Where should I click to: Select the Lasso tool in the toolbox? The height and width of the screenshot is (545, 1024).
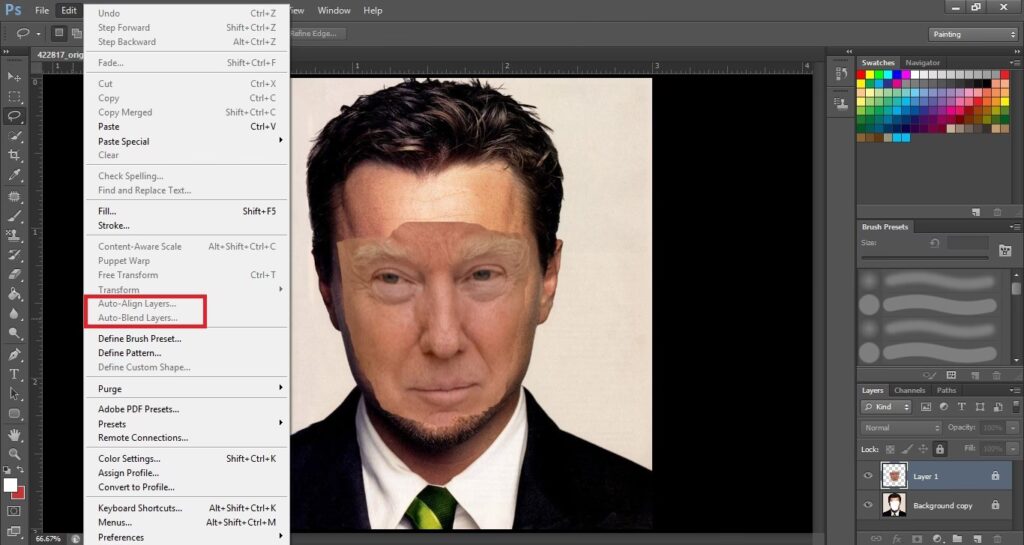14,116
